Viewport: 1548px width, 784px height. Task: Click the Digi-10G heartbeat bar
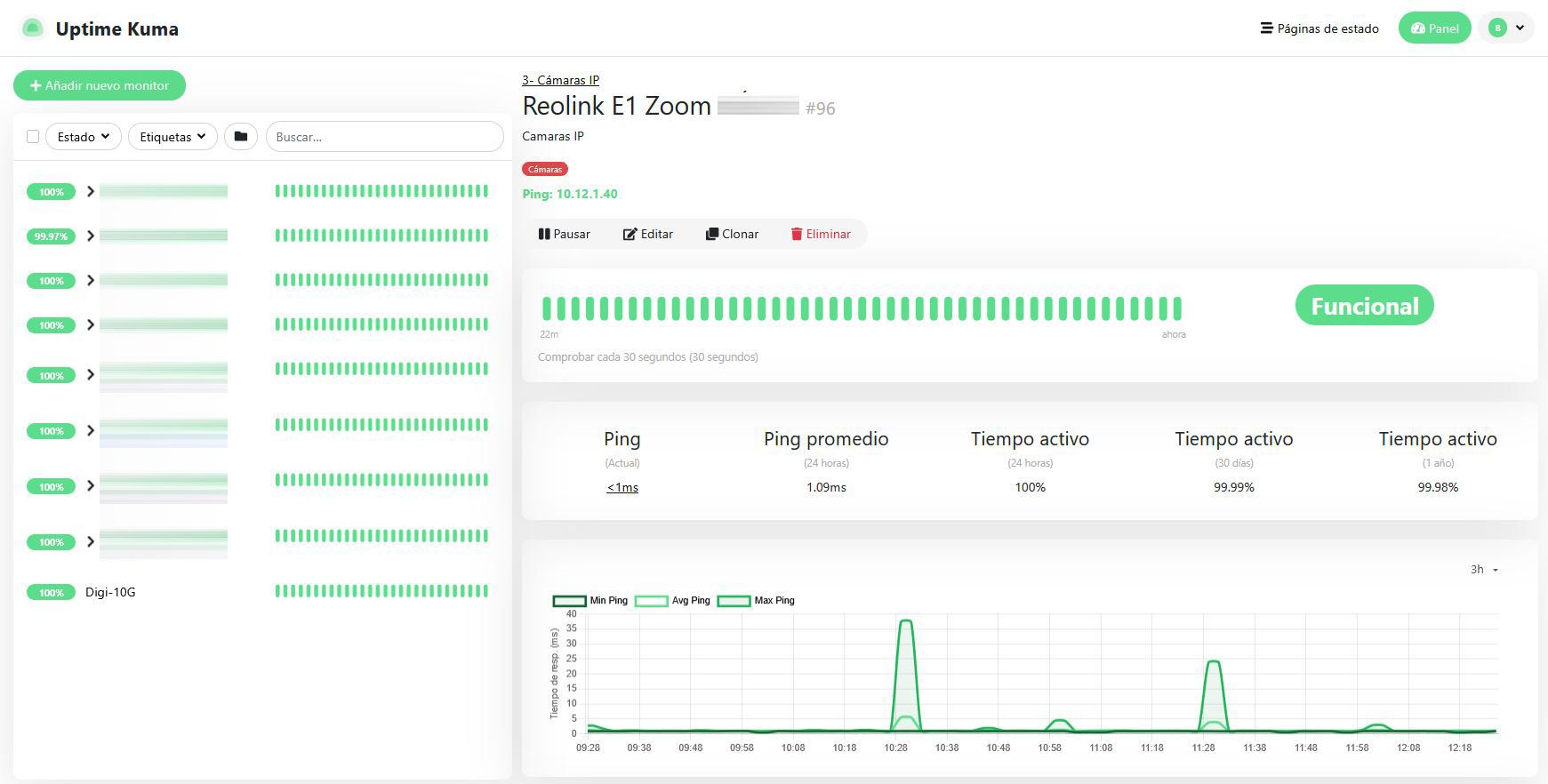(x=381, y=591)
